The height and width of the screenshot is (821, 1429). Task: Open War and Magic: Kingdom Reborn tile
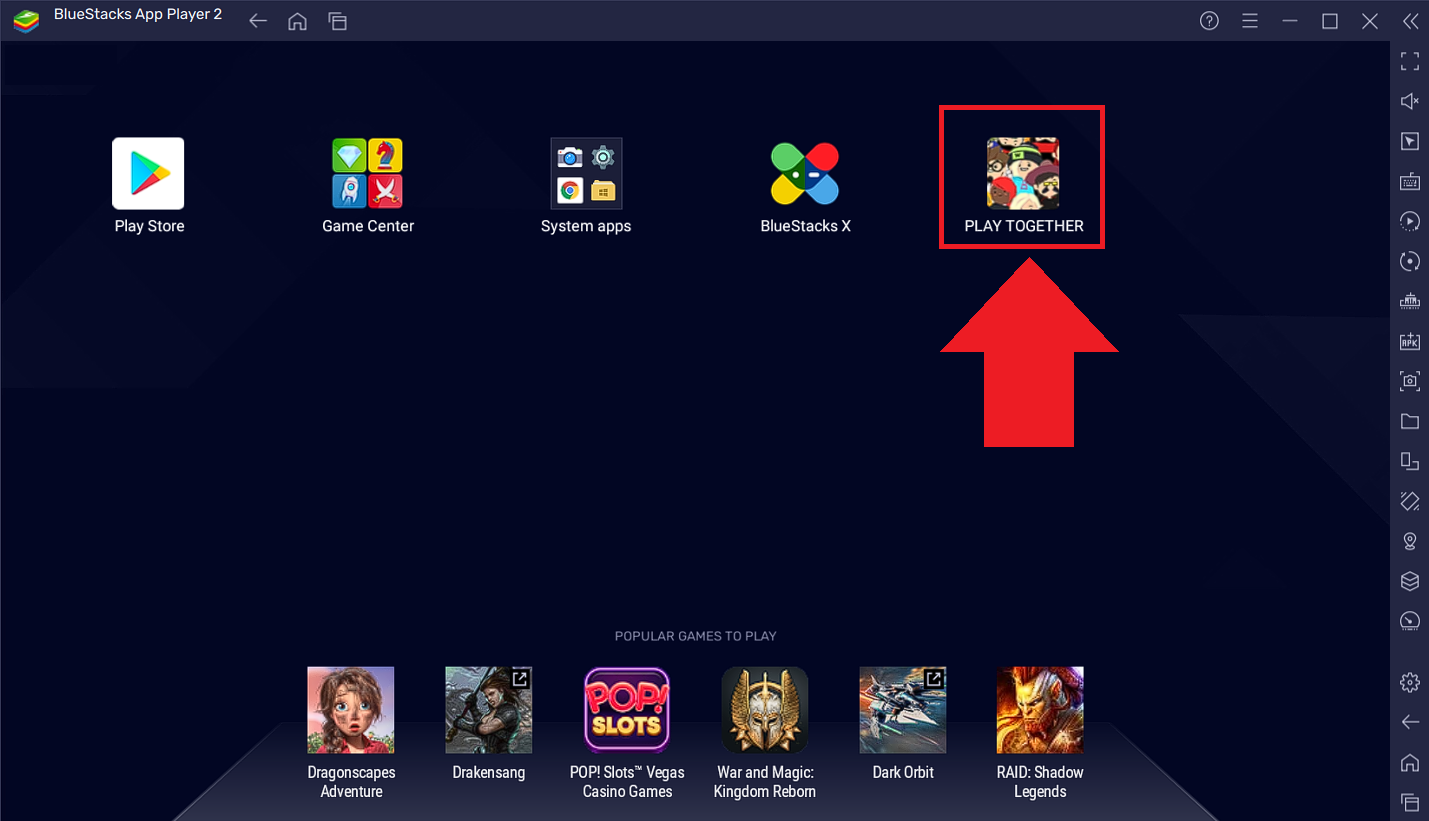pyautogui.click(x=765, y=710)
